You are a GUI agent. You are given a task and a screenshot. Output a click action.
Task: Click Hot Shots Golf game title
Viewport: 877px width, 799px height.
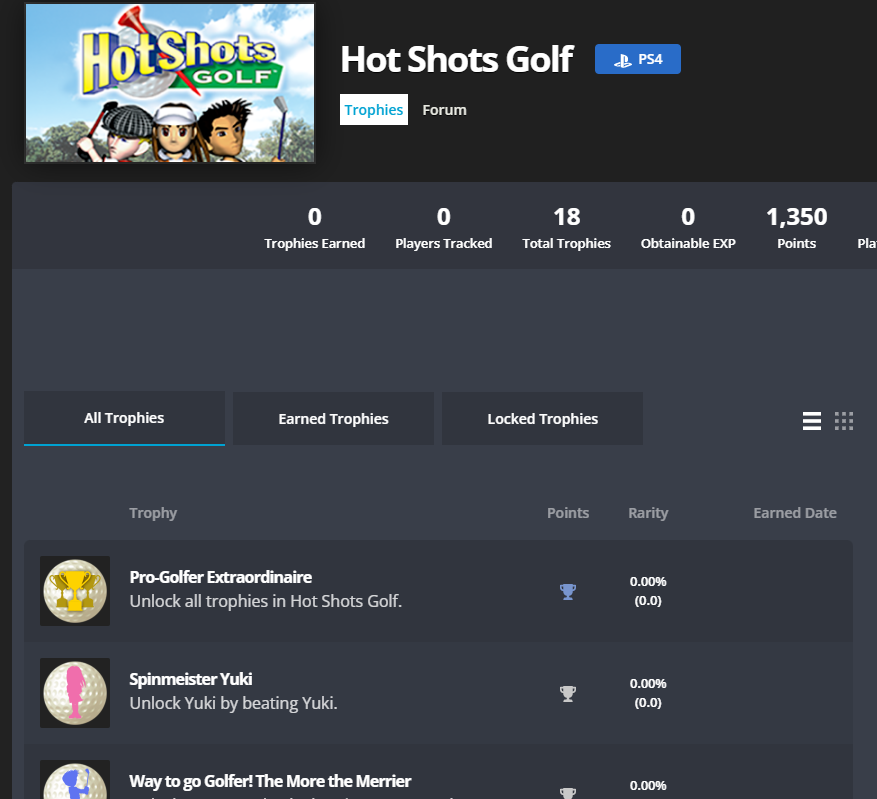point(457,59)
